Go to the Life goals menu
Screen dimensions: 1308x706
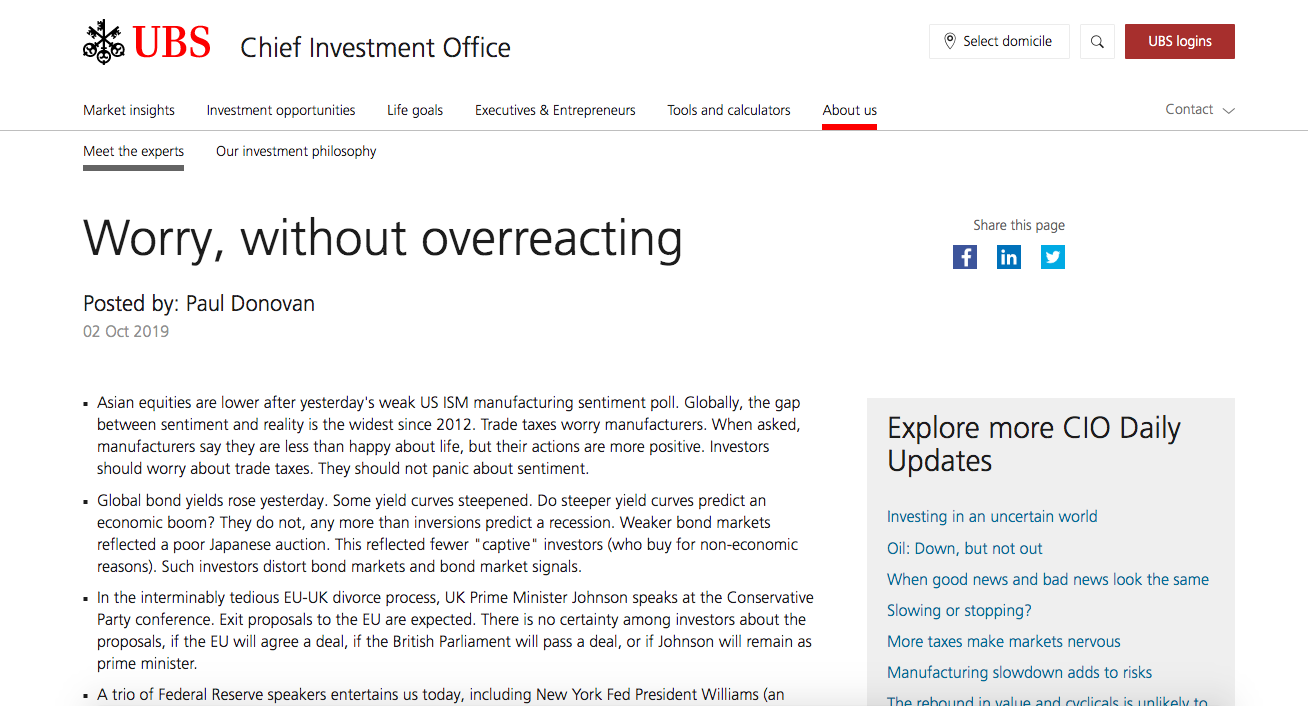coord(415,110)
